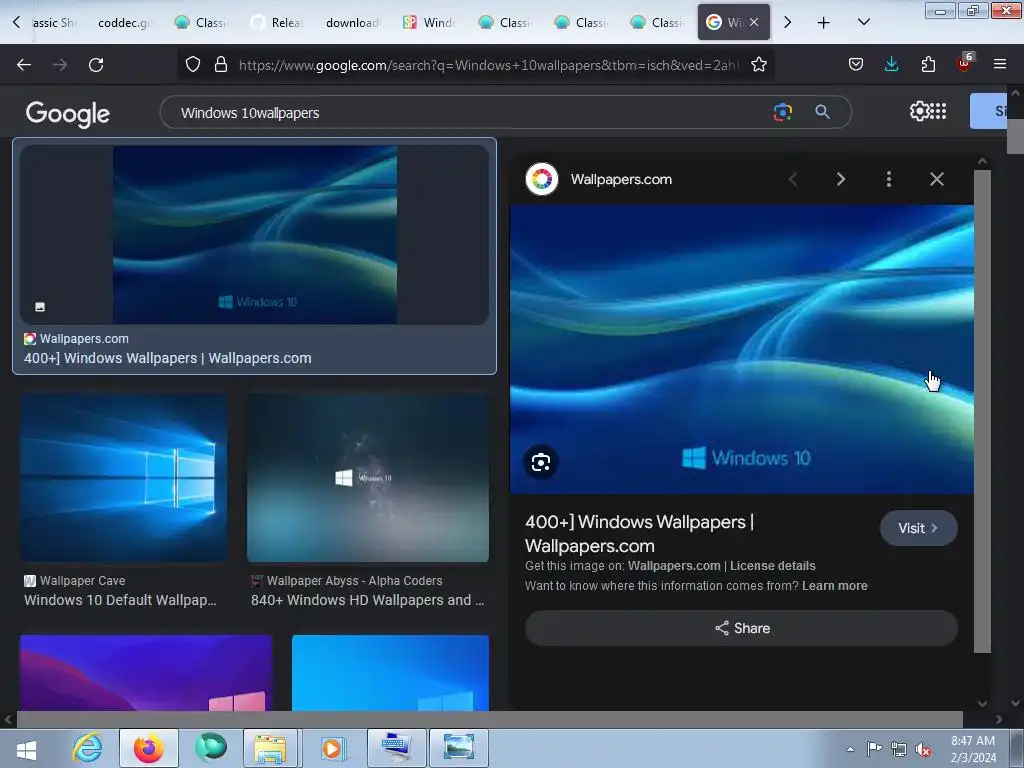Click the uBlock Origin extension icon
1024x768 pixels.
click(965, 63)
